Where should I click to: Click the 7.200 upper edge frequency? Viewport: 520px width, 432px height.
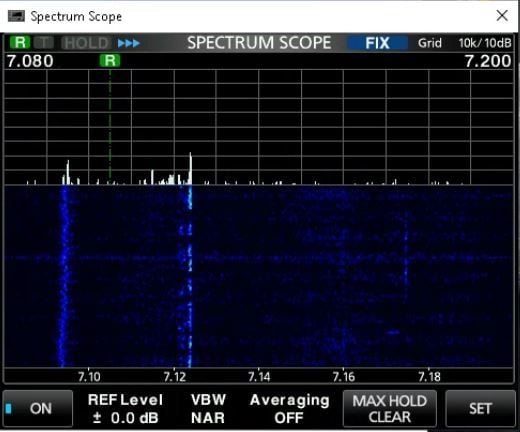488,61
